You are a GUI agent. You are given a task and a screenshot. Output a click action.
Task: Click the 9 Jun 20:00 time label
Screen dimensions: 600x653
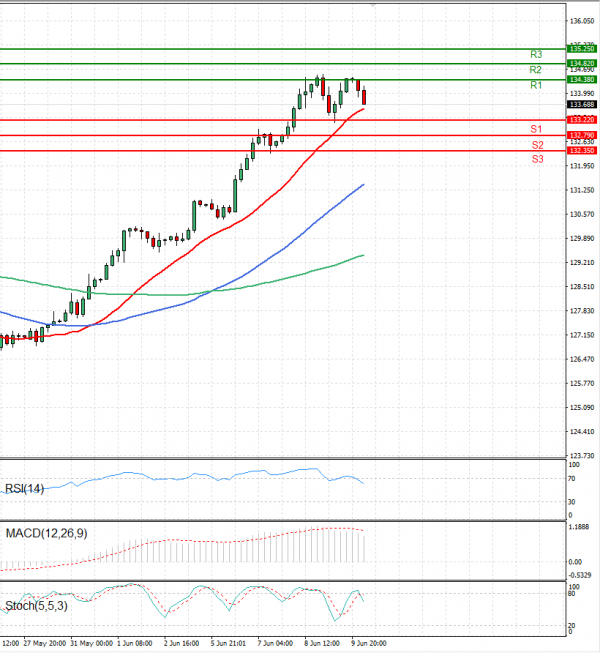(369, 643)
